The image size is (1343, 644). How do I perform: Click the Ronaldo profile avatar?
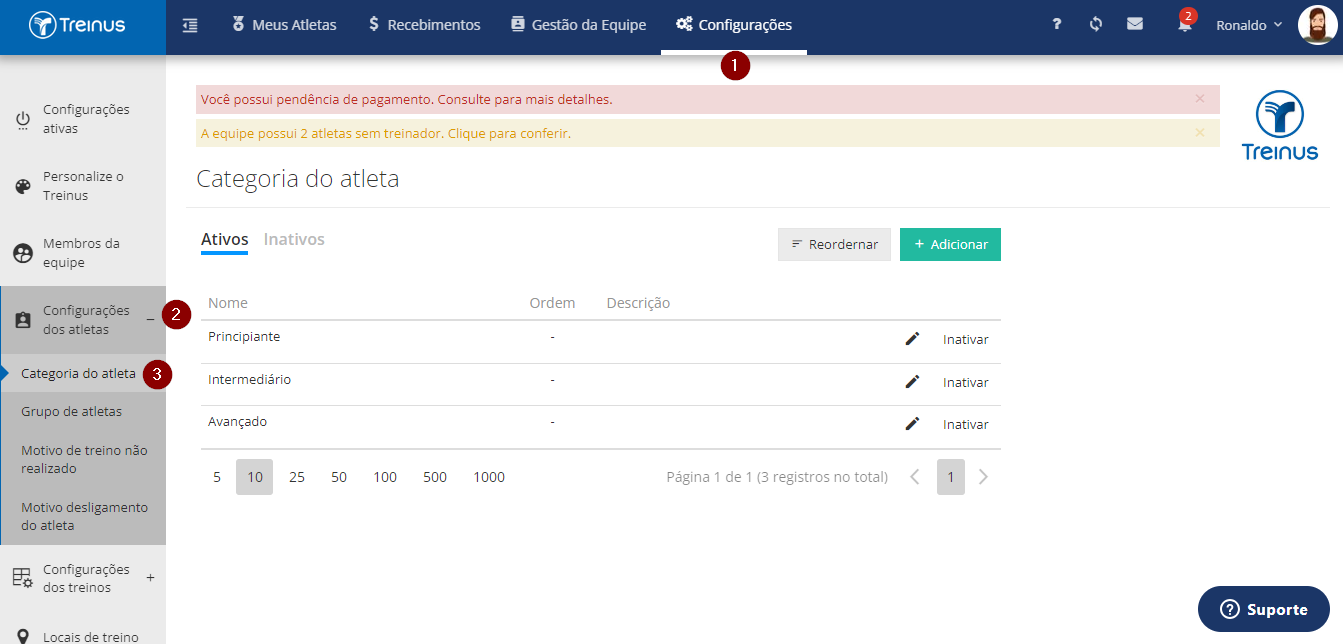(1317, 25)
